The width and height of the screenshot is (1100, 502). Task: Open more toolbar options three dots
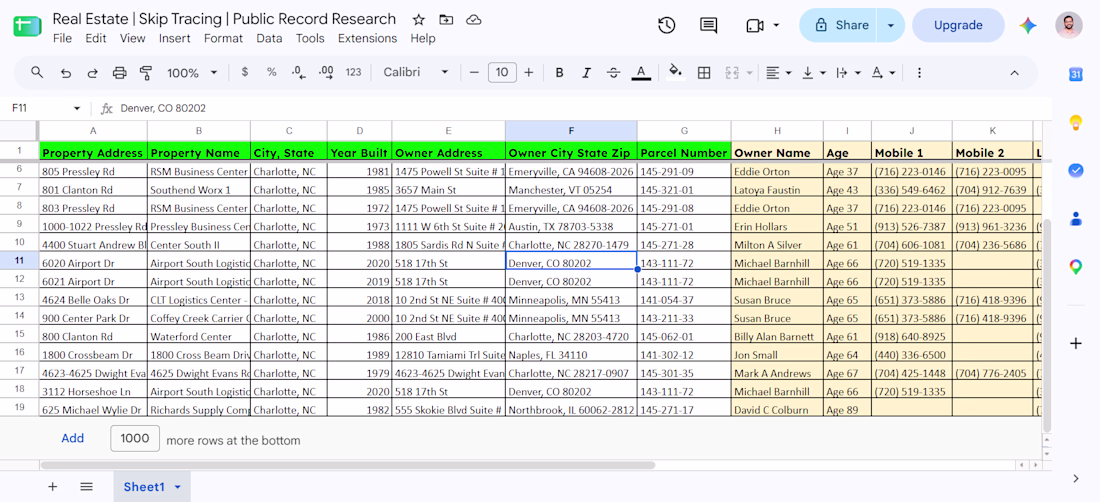920,72
